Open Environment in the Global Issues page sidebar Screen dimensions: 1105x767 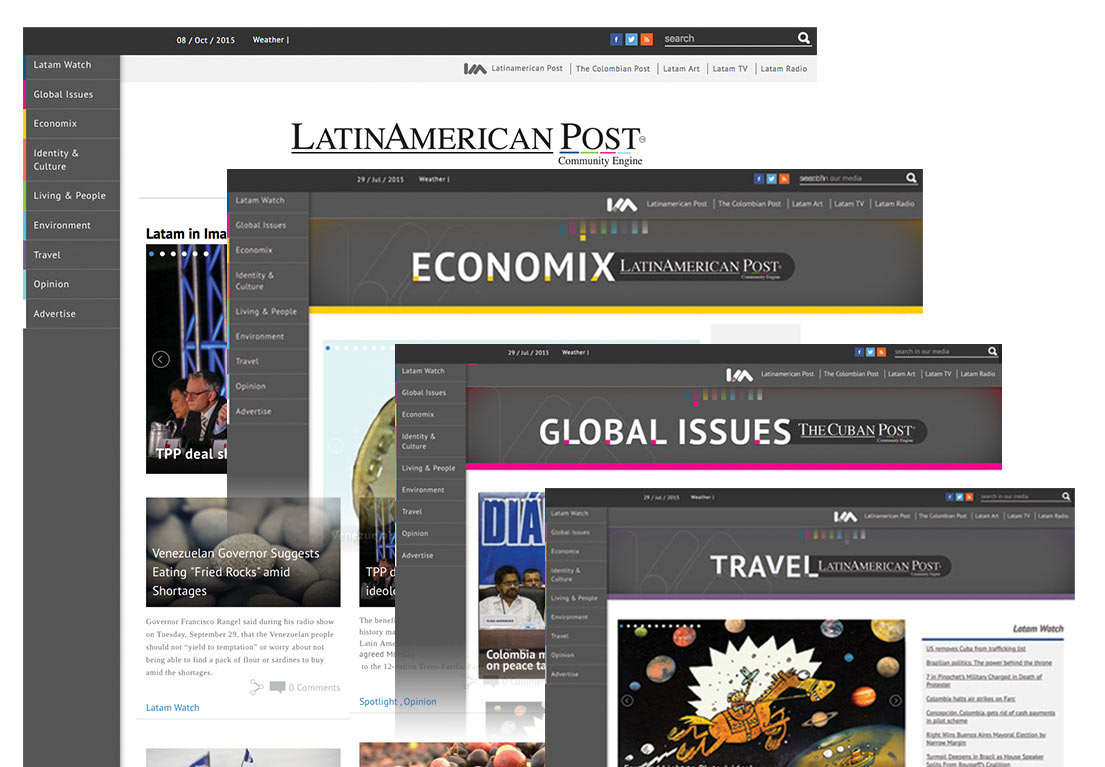click(431, 490)
